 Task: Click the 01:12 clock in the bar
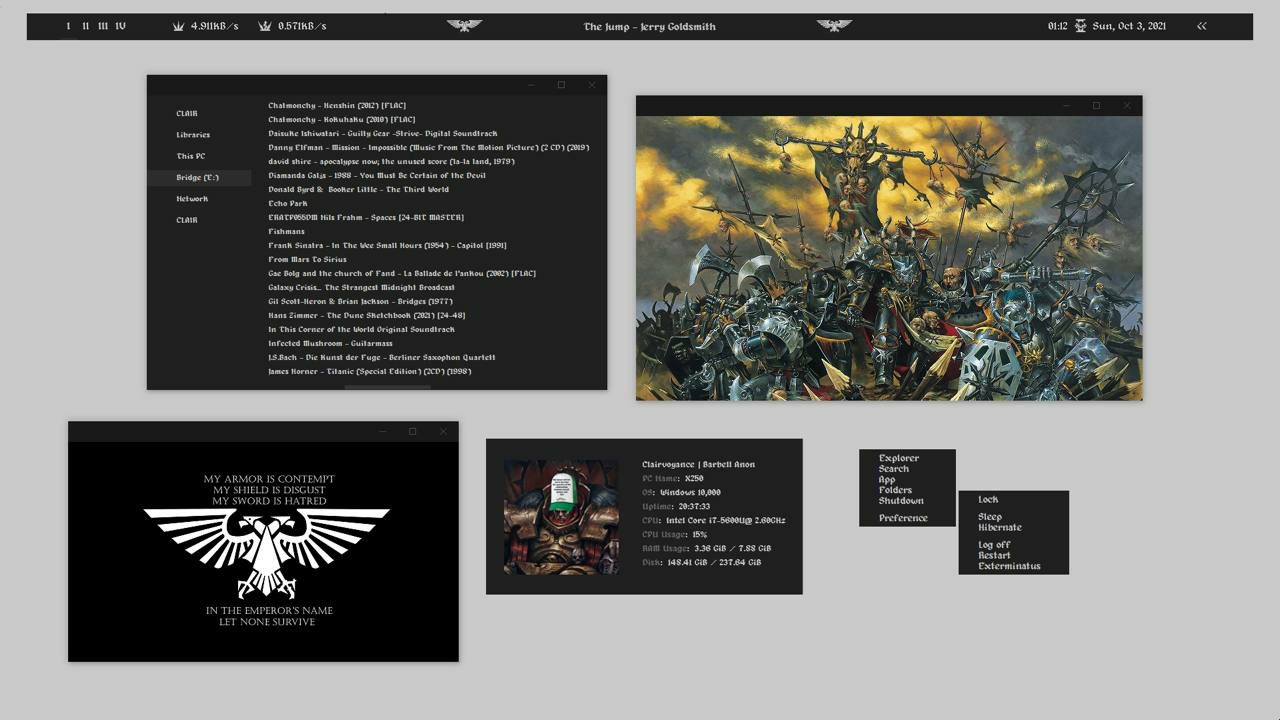(x=1058, y=26)
